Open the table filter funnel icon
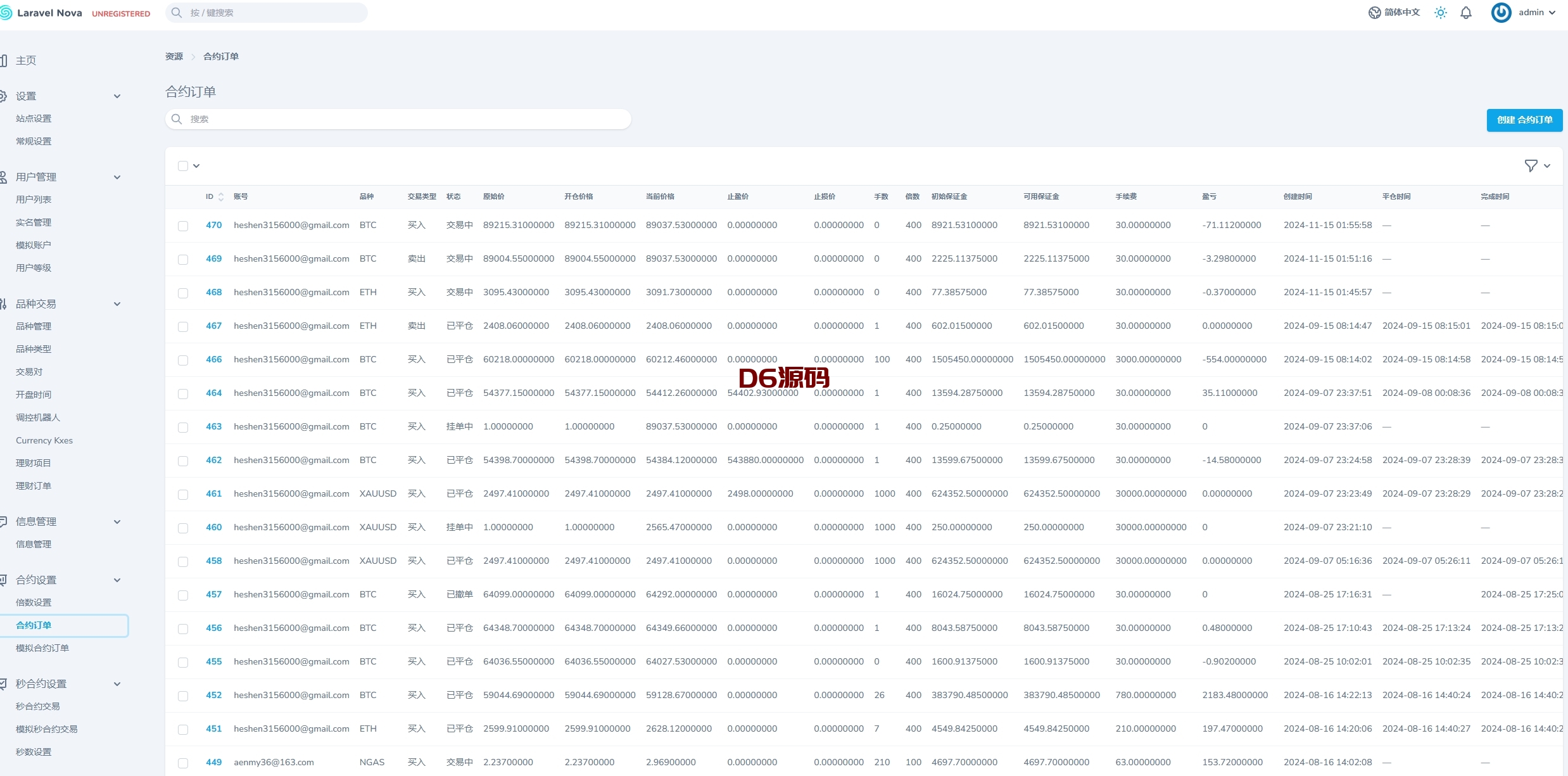The image size is (1568, 776). click(x=1531, y=166)
